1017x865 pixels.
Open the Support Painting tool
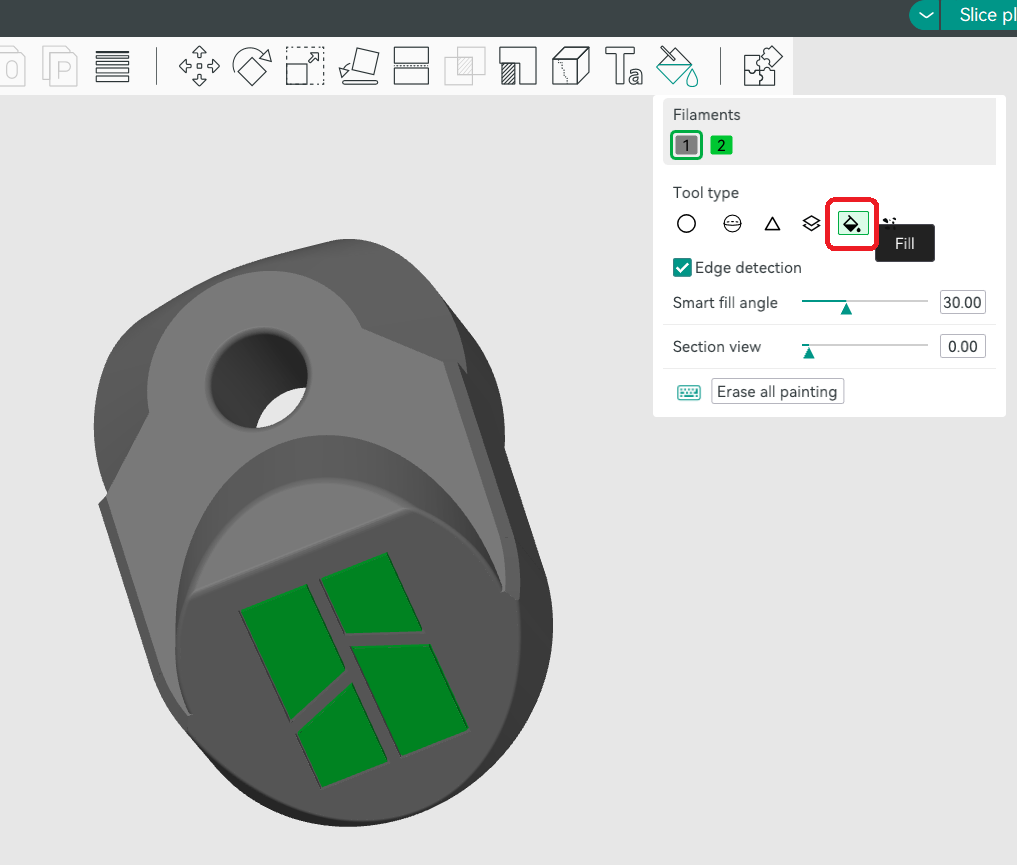(x=518, y=66)
